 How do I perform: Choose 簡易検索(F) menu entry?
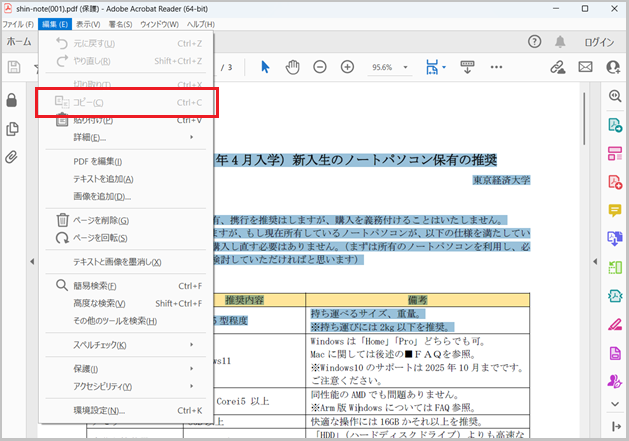[126, 286]
